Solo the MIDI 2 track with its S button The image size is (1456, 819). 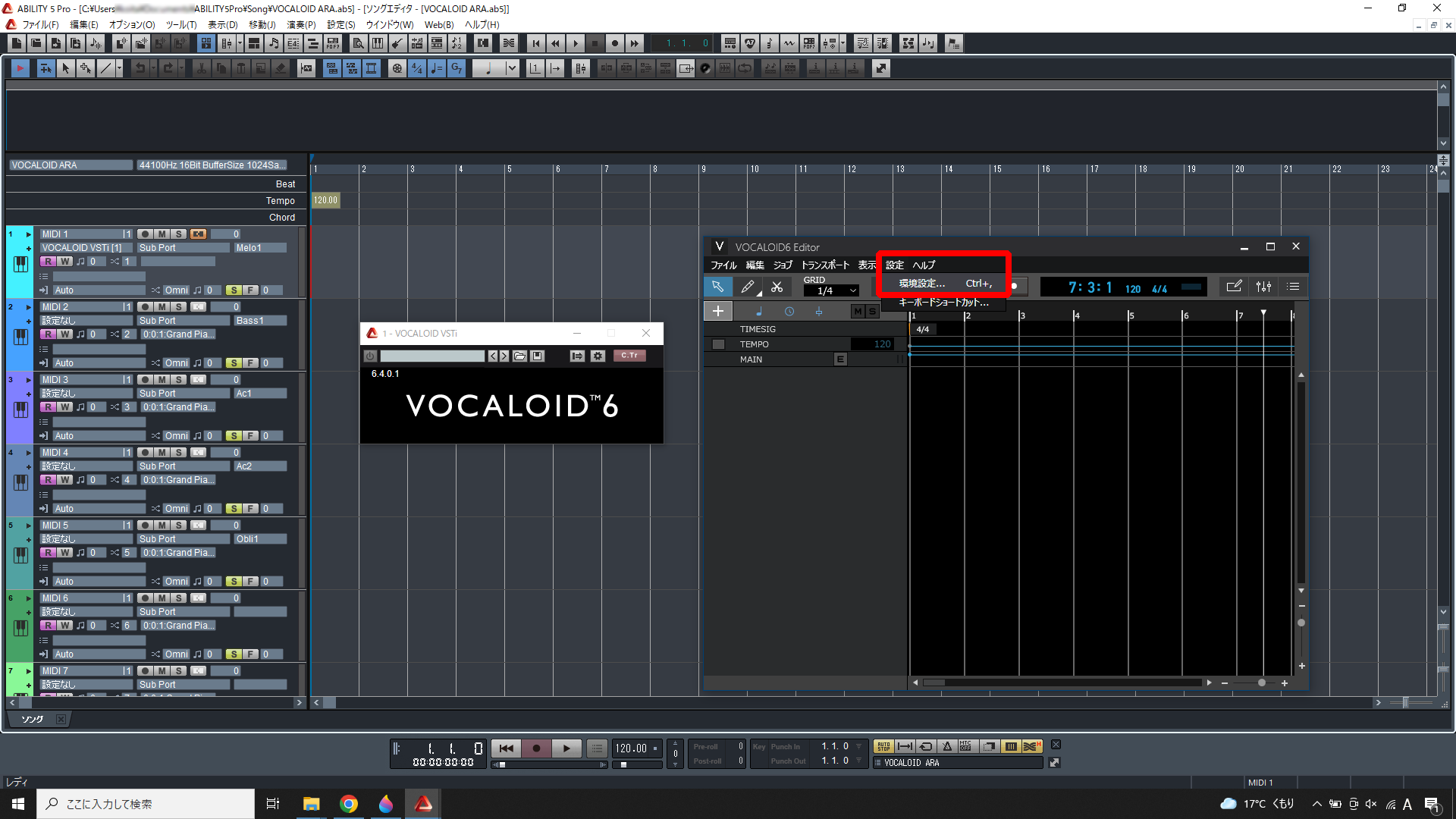click(x=178, y=306)
